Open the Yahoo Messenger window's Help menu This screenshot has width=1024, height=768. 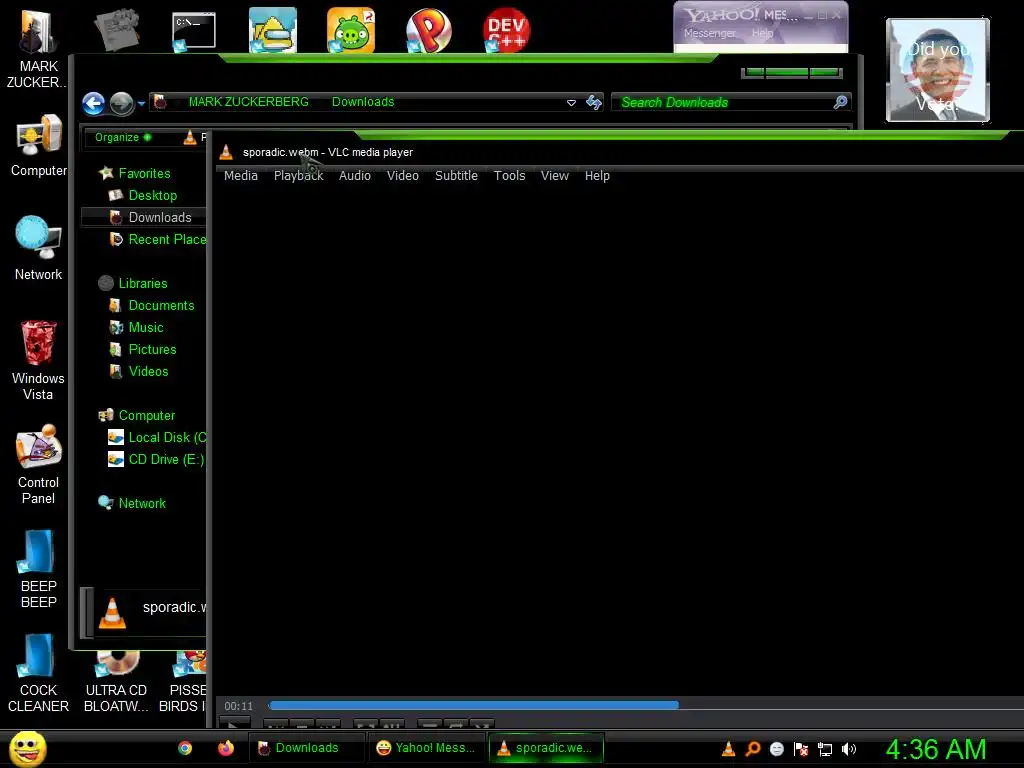762,33
